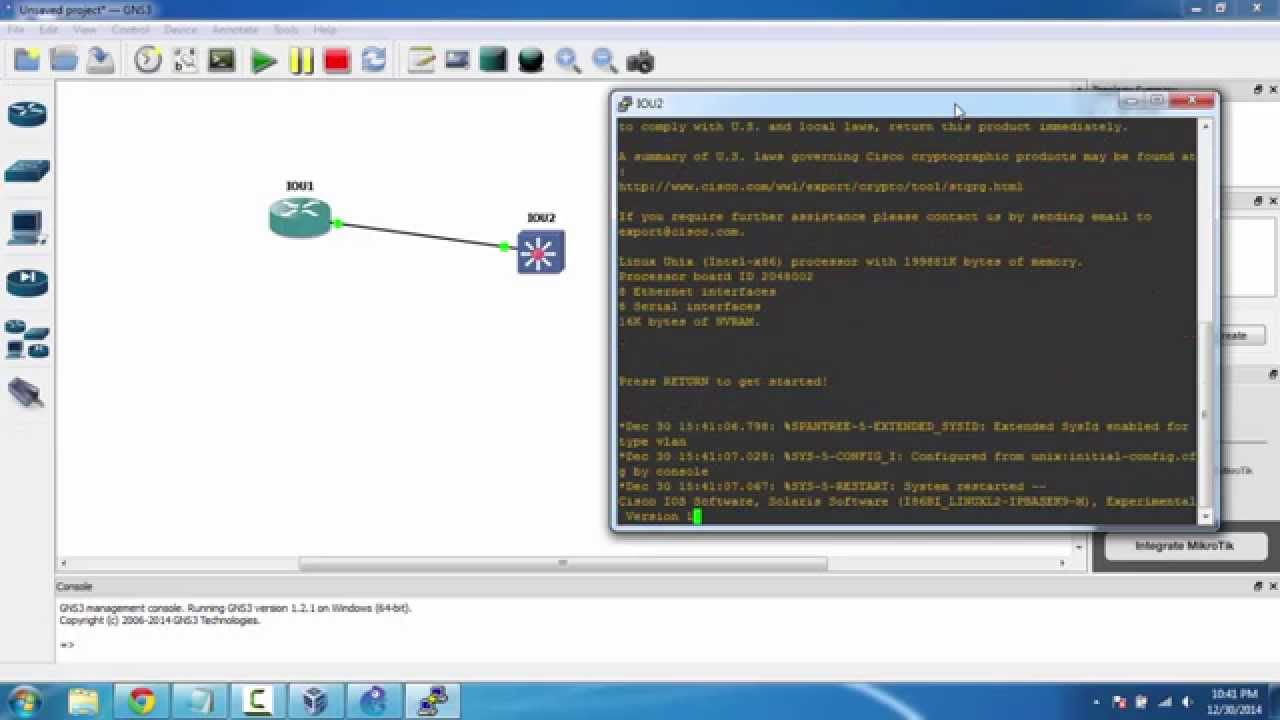
Task: Click the IOU2 terminal scroll-up arrow
Action: (x=1205, y=126)
